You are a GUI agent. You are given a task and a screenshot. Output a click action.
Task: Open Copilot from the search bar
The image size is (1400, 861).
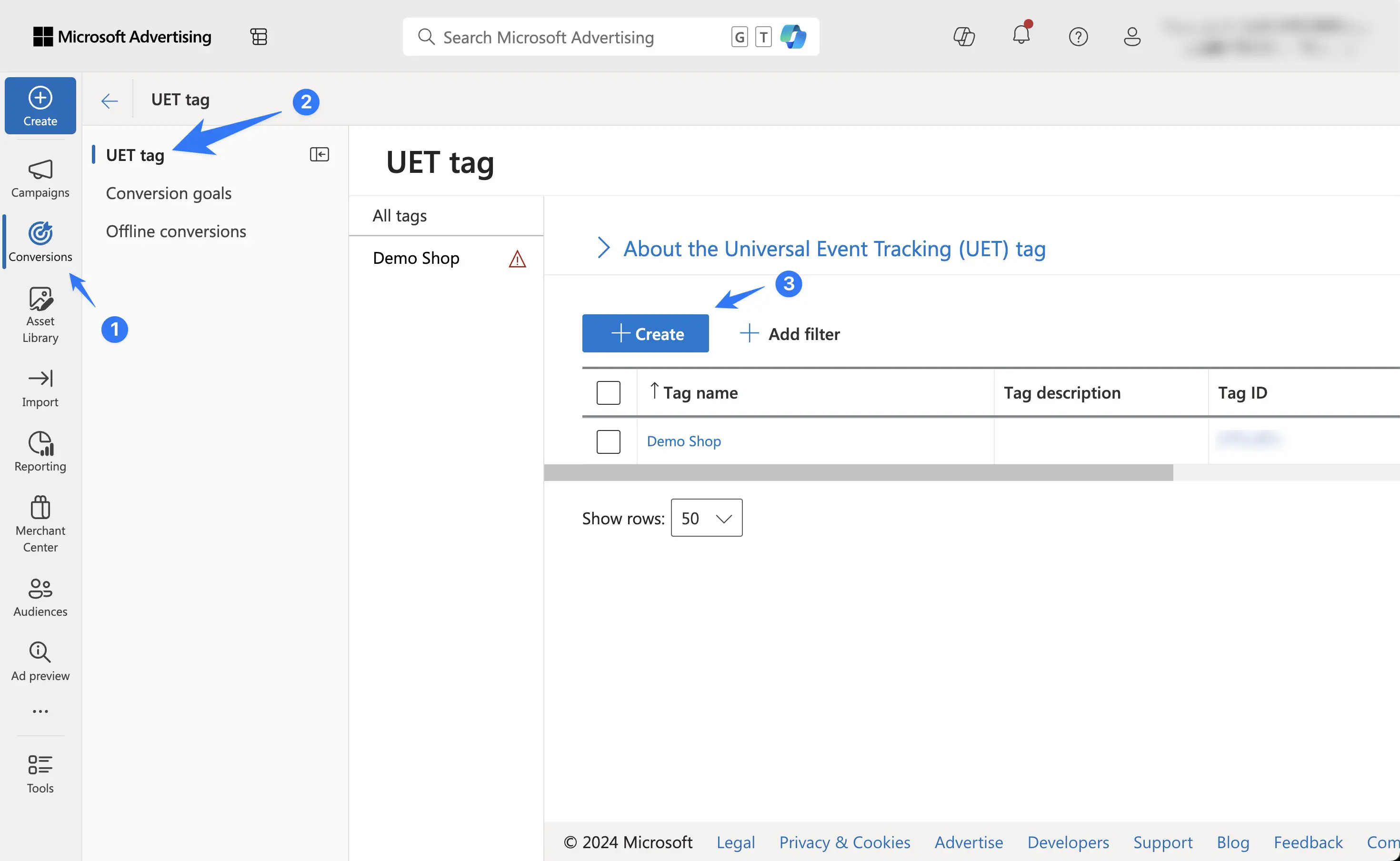click(x=793, y=37)
